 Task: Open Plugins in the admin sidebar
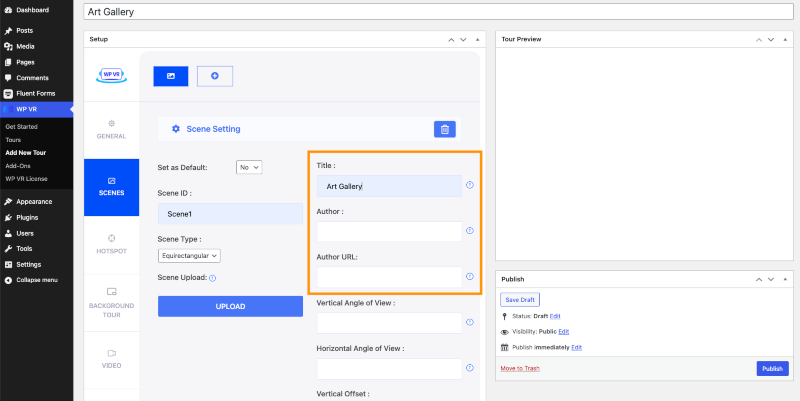pos(27,216)
